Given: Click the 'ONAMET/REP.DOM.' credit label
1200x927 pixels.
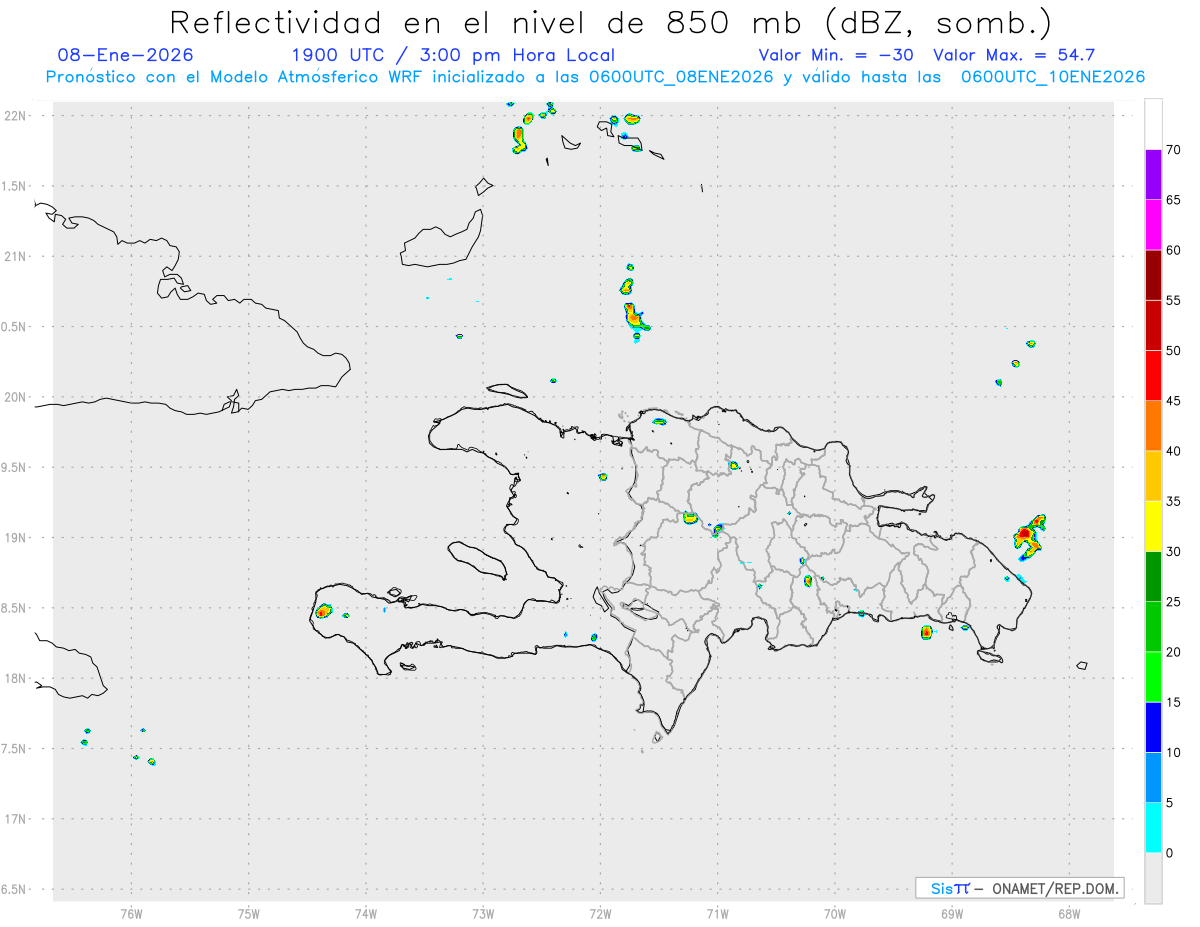Looking at the screenshot, I should [x=1054, y=888].
